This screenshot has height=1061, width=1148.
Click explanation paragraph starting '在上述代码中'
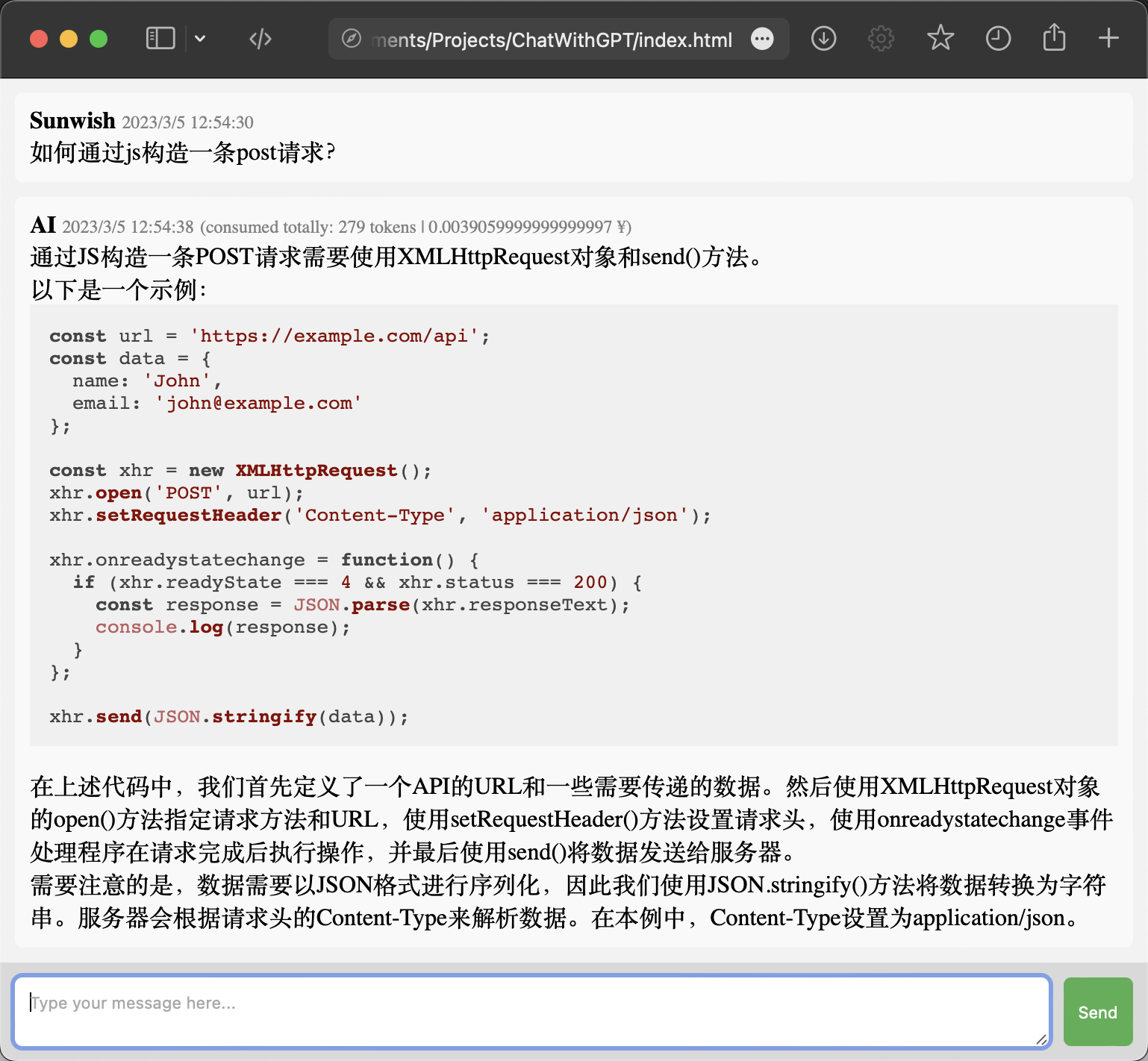571,819
